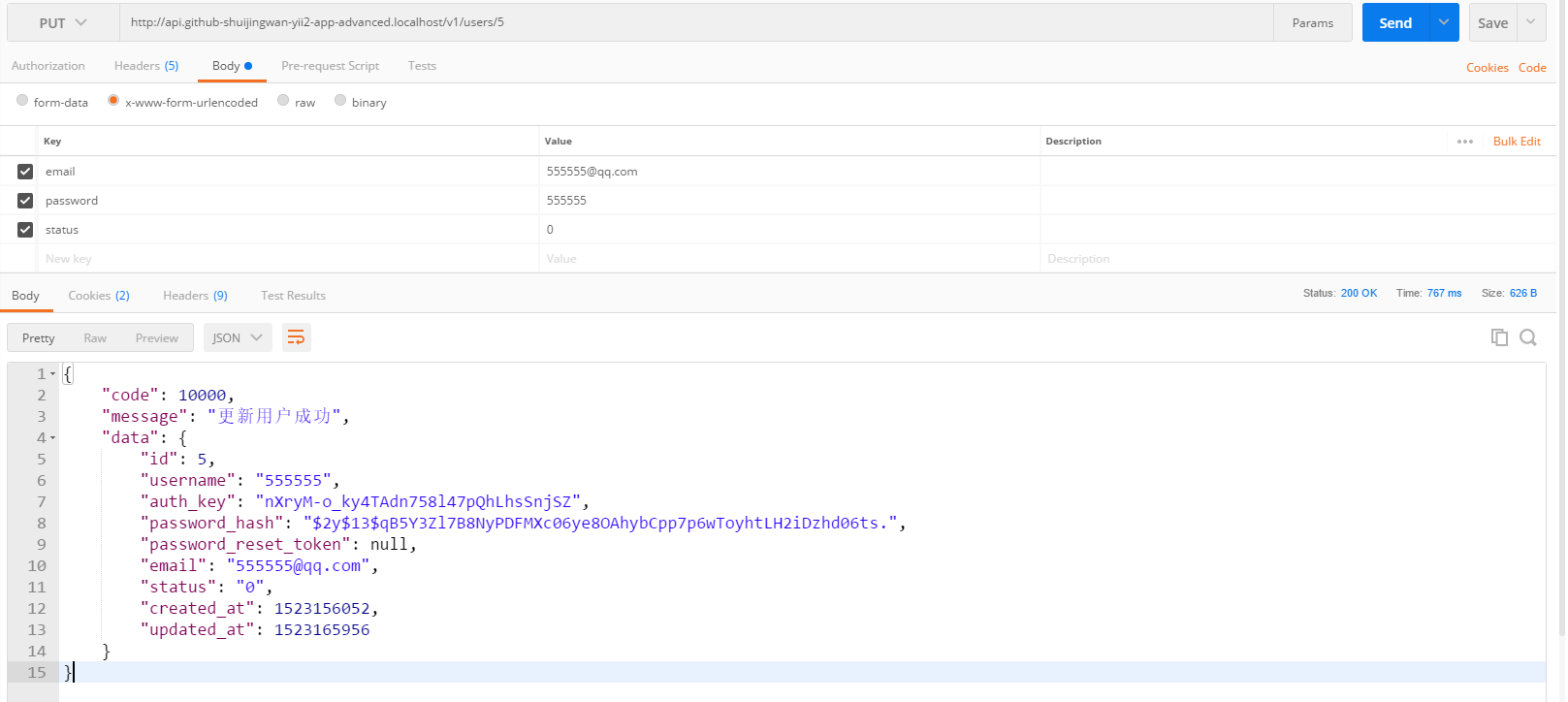Expand the Send button dropdown arrow
The width and height of the screenshot is (1568, 702).
point(1444,22)
